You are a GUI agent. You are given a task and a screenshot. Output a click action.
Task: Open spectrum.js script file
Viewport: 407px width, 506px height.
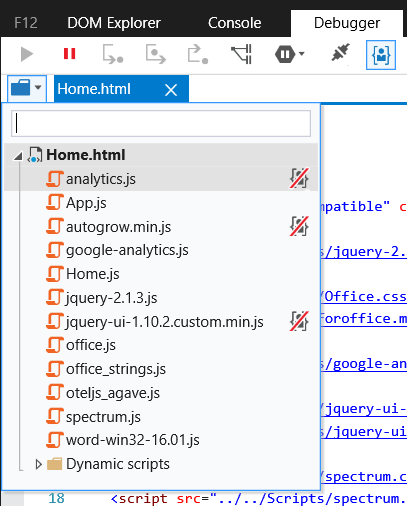coord(103,417)
